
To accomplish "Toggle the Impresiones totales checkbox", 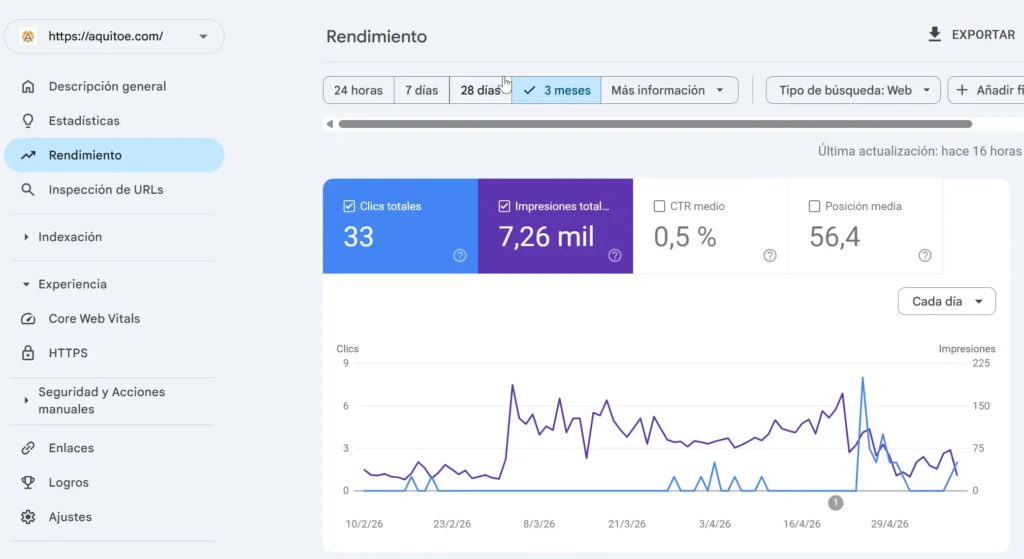I will (504, 206).
